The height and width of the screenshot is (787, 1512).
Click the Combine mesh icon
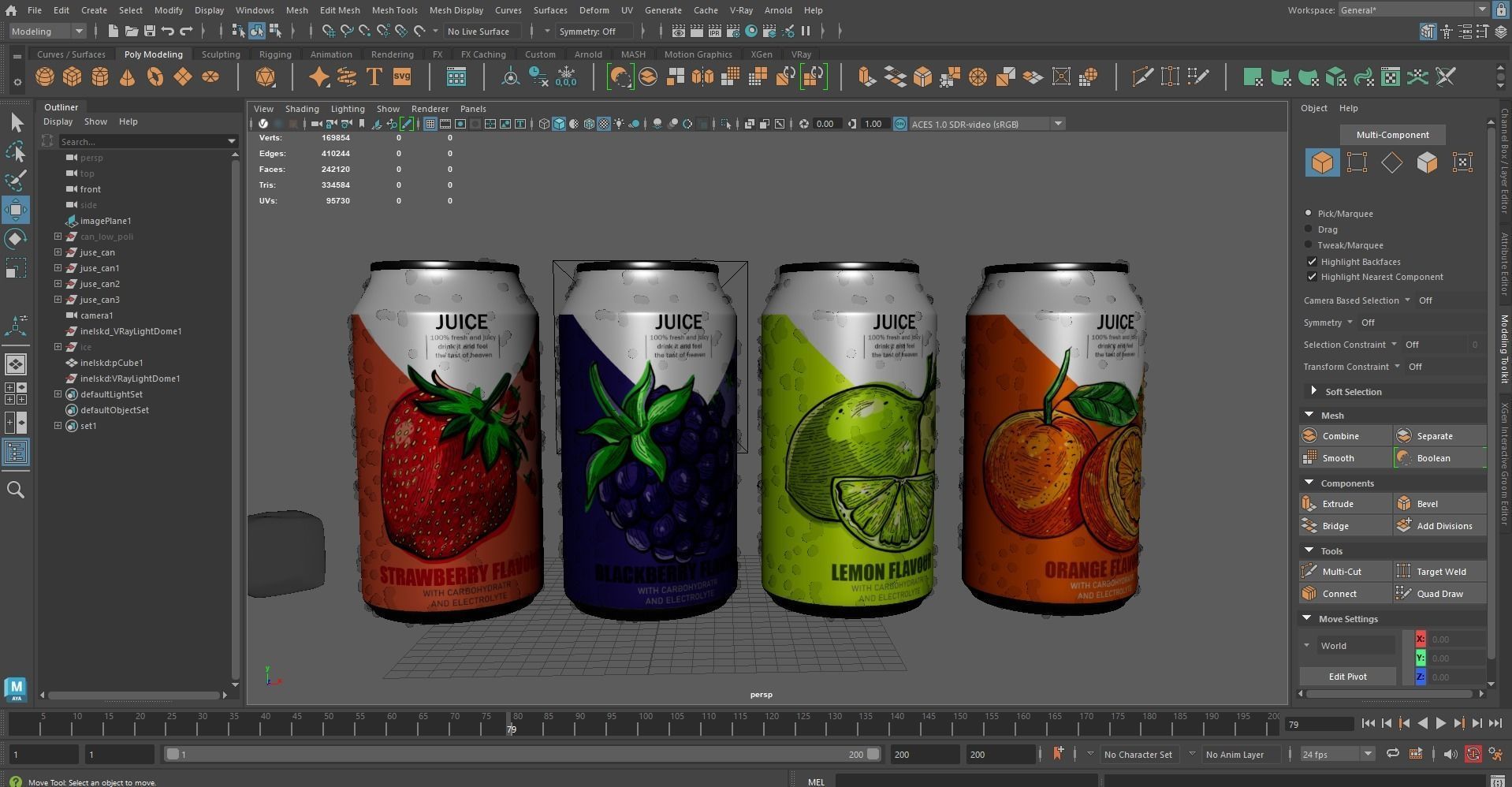pos(1309,436)
